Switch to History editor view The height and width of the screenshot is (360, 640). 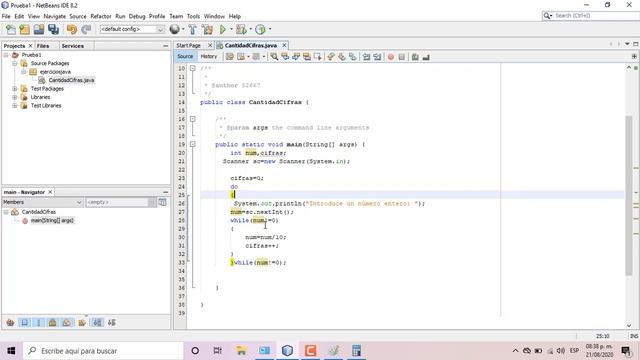click(209, 56)
